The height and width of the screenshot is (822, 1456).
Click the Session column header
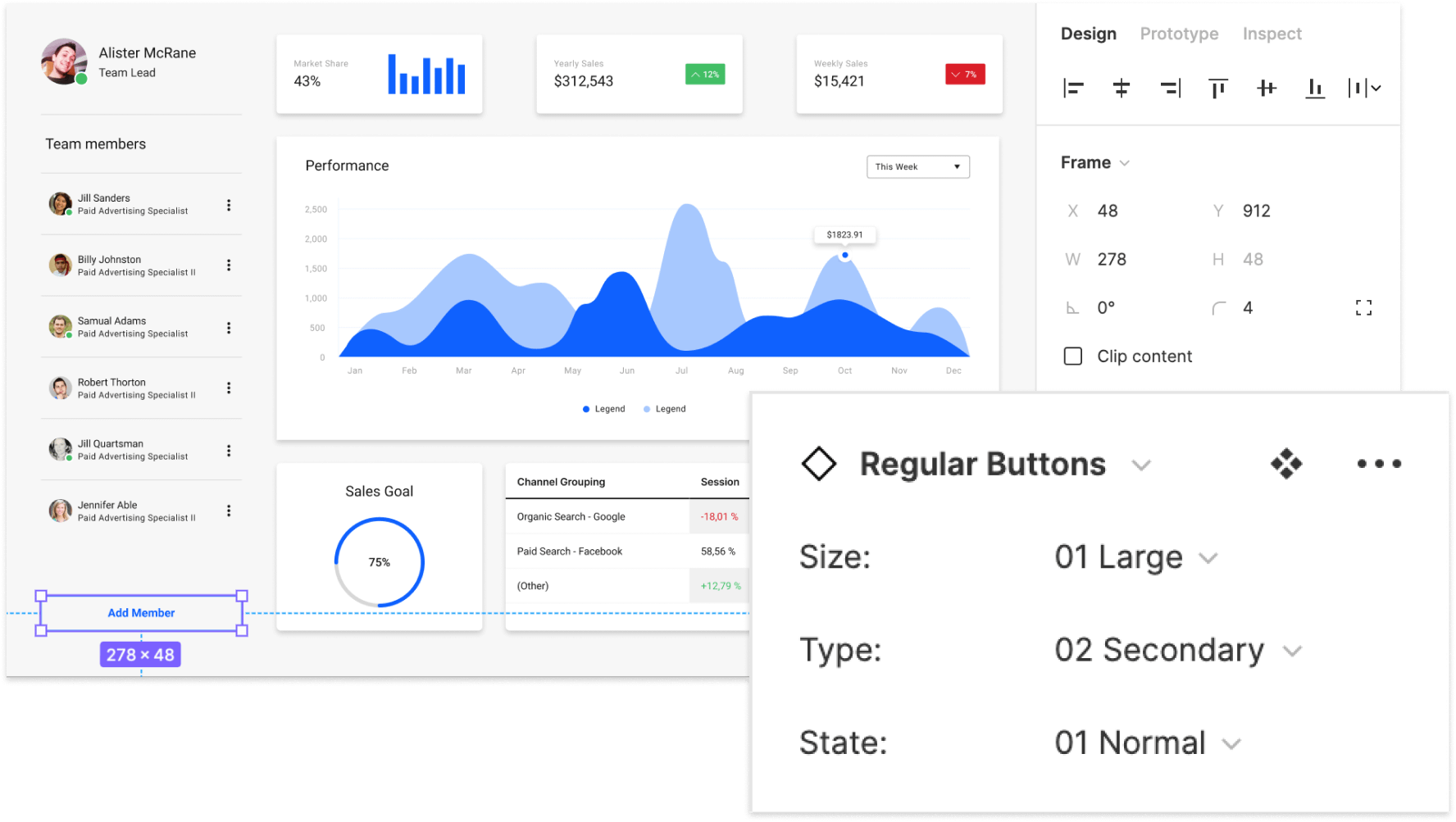pos(720,482)
